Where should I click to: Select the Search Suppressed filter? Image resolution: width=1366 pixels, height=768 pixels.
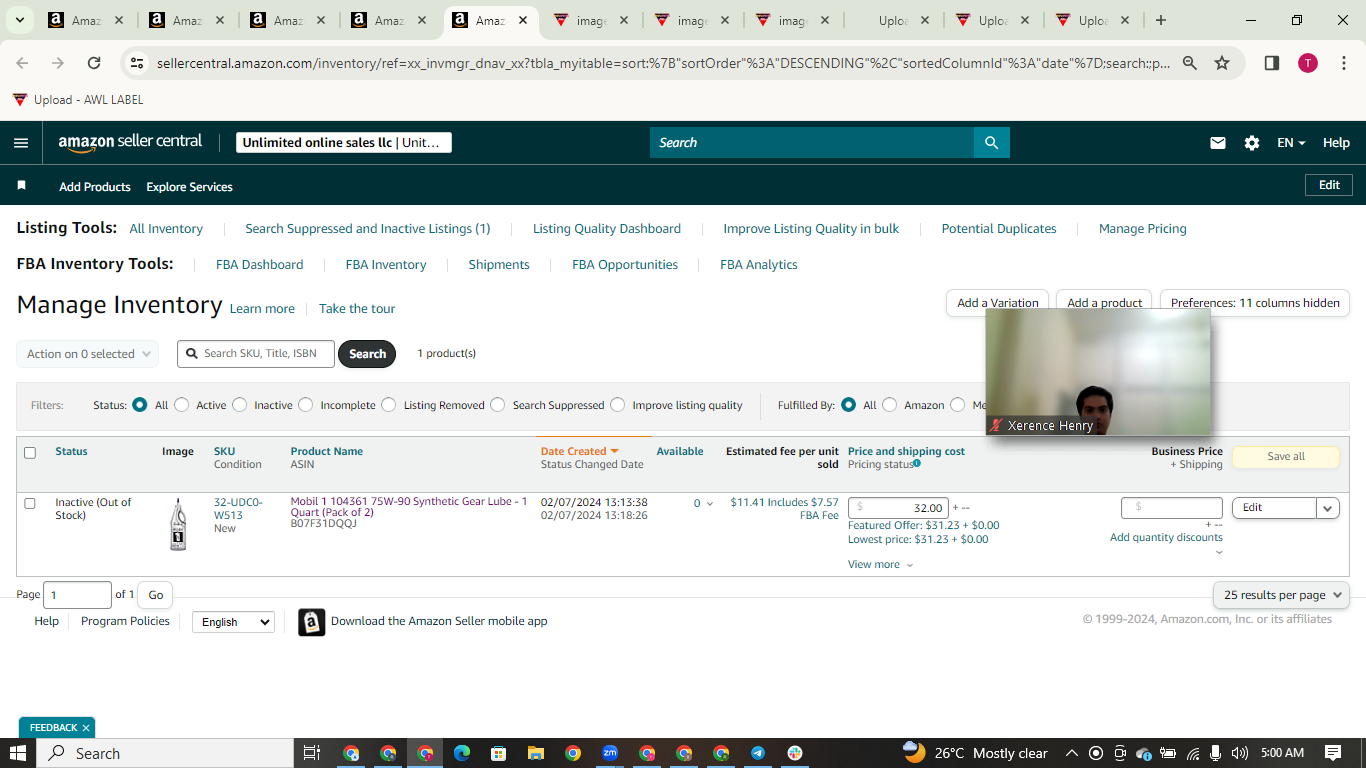tap(499, 405)
